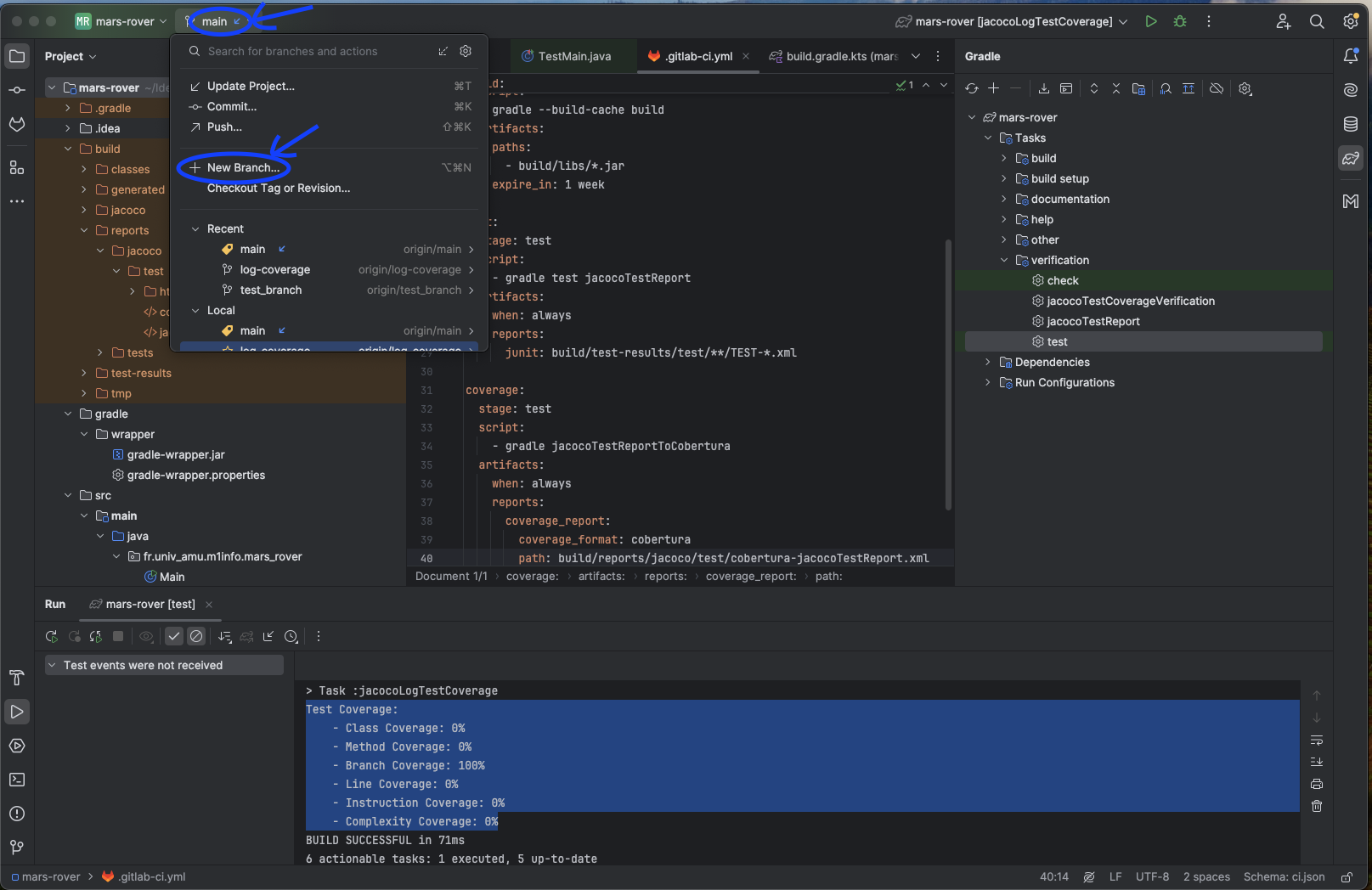This screenshot has height=890, width=1372.
Task: Collapse the src folder
Action: 68,496
